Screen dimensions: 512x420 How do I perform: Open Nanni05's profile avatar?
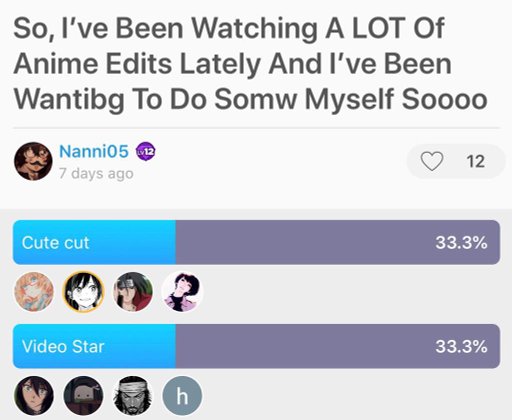(x=33, y=162)
